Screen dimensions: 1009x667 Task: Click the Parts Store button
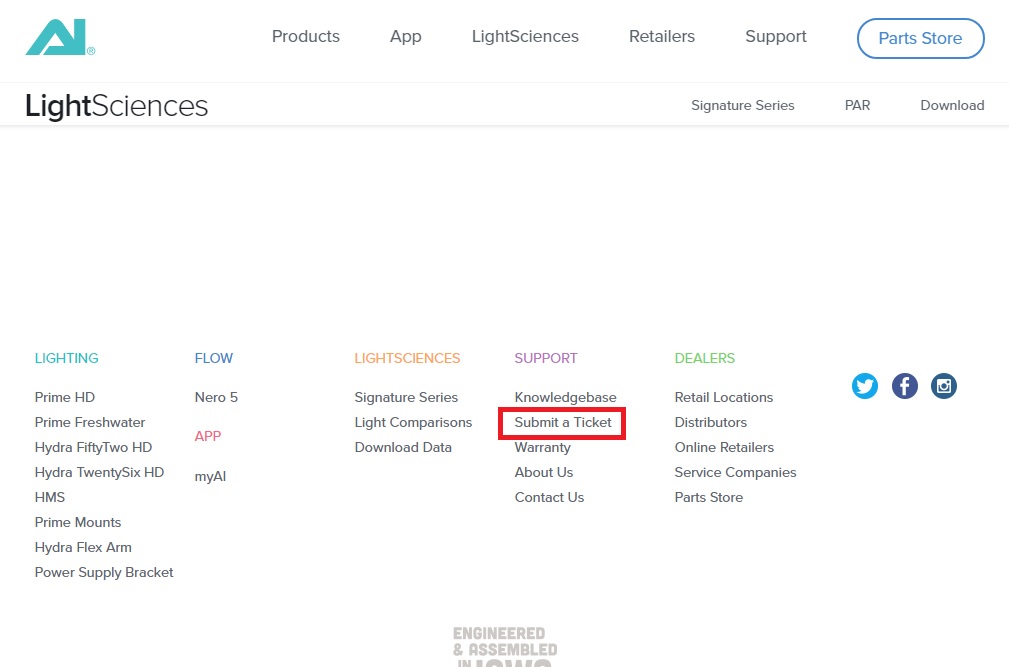[x=920, y=39]
